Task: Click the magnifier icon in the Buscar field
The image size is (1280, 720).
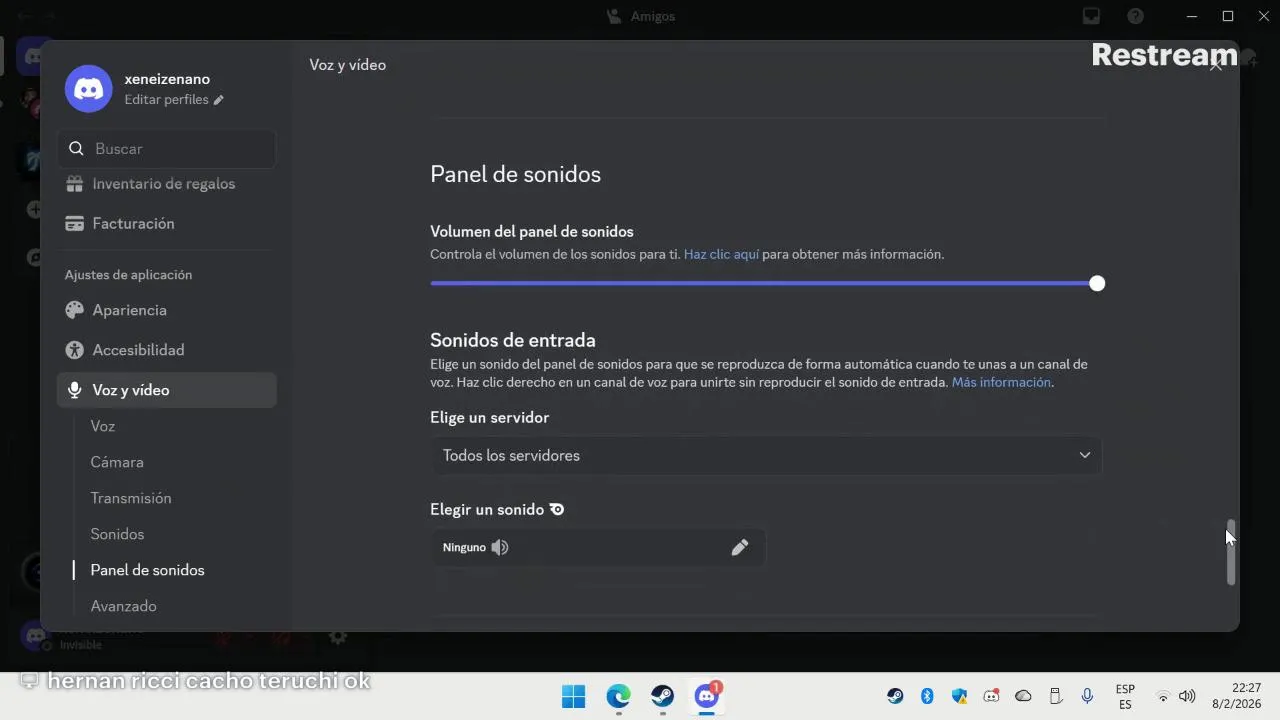Action: [76, 148]
